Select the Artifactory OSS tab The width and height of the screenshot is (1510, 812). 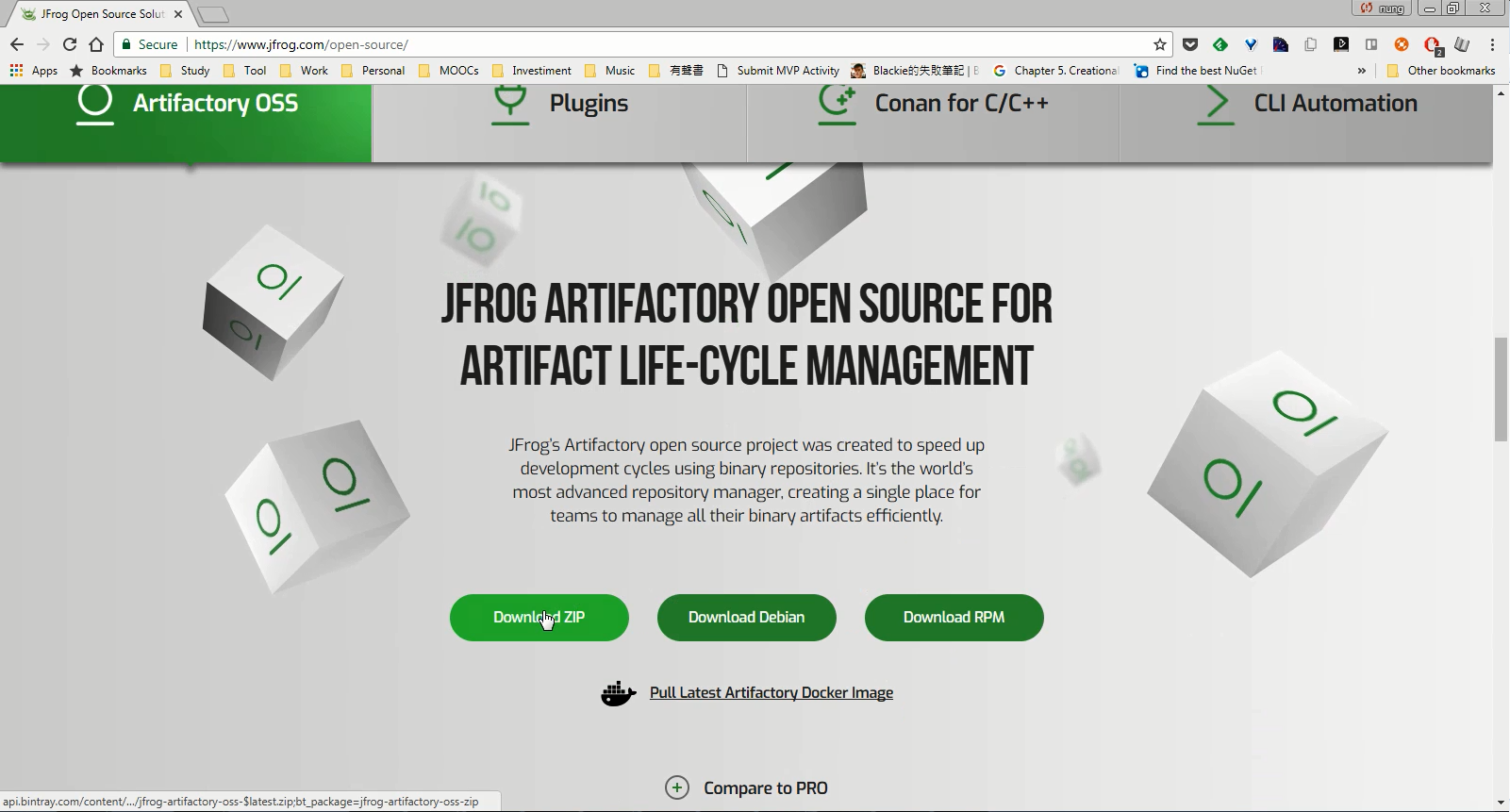click(186, 123)
